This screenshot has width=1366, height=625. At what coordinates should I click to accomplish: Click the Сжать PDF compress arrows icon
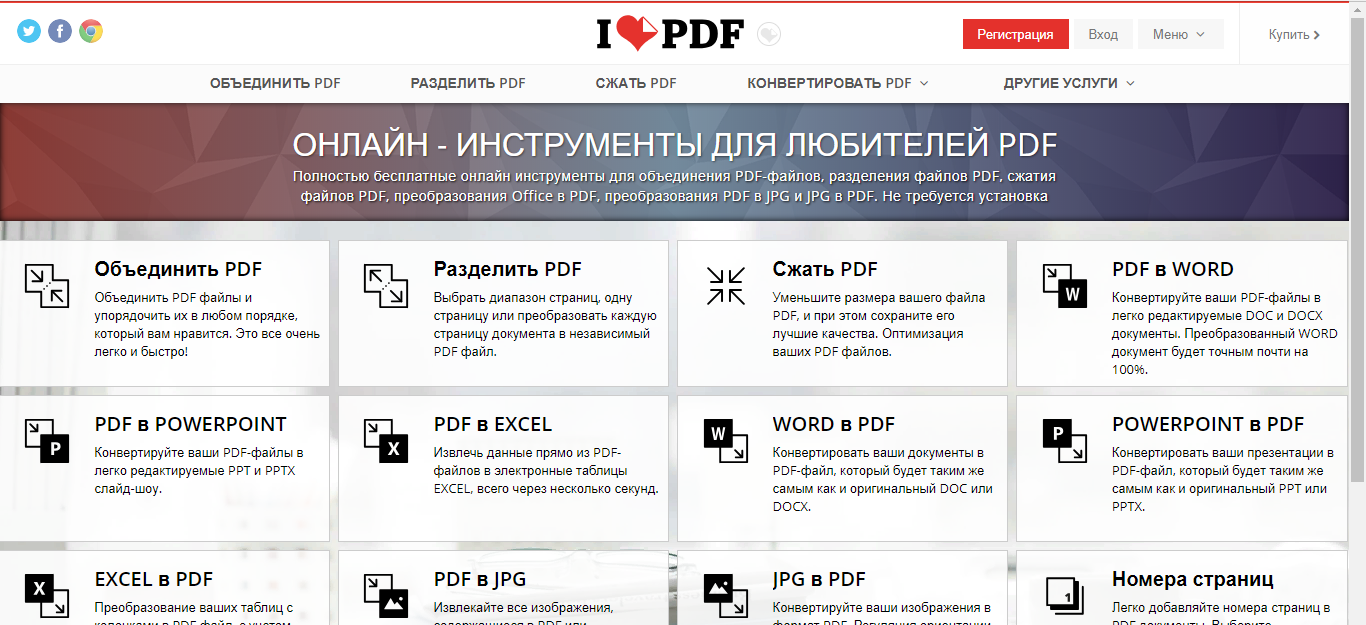point(725,285)
